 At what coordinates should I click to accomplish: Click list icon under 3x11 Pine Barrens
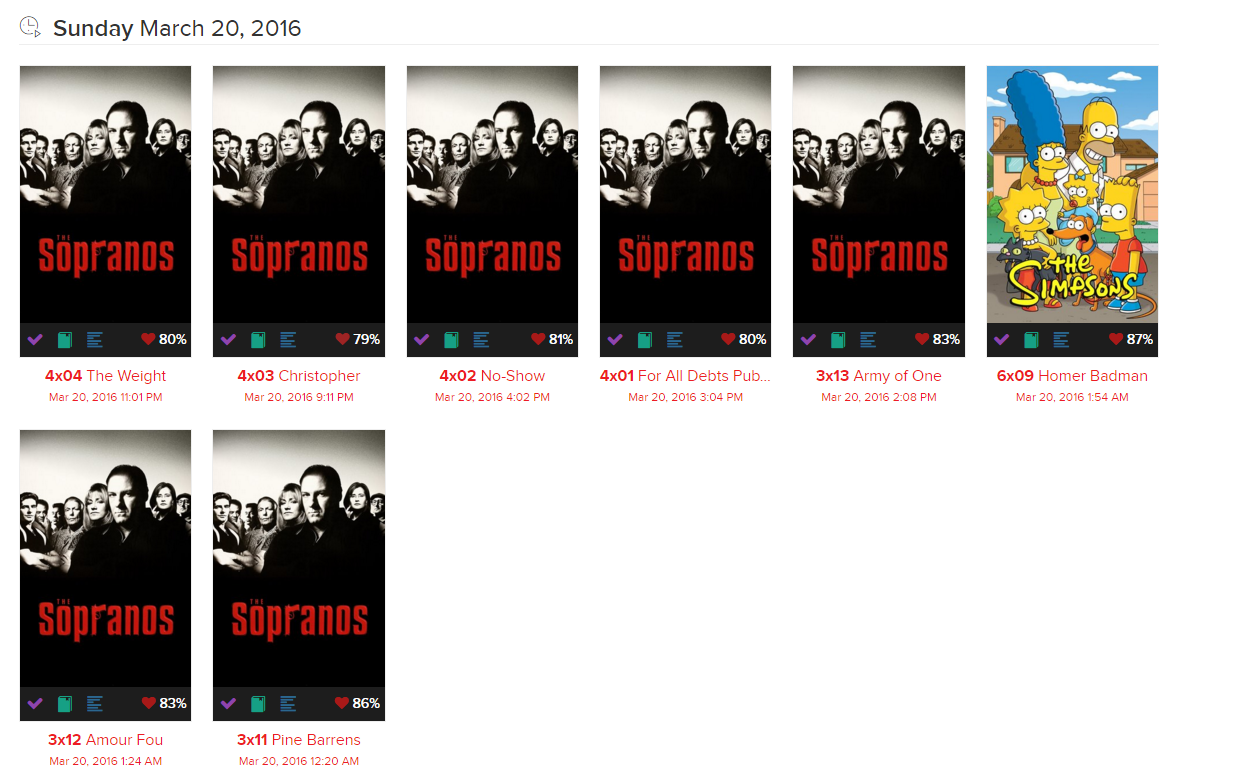[288, 704]
